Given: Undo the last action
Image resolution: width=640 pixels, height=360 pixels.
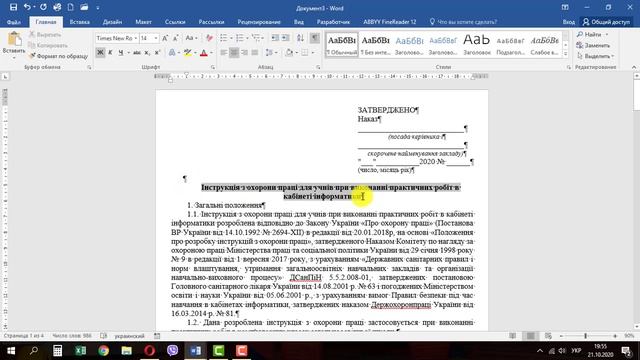Looking at the screenshot, I should [27, 7].
